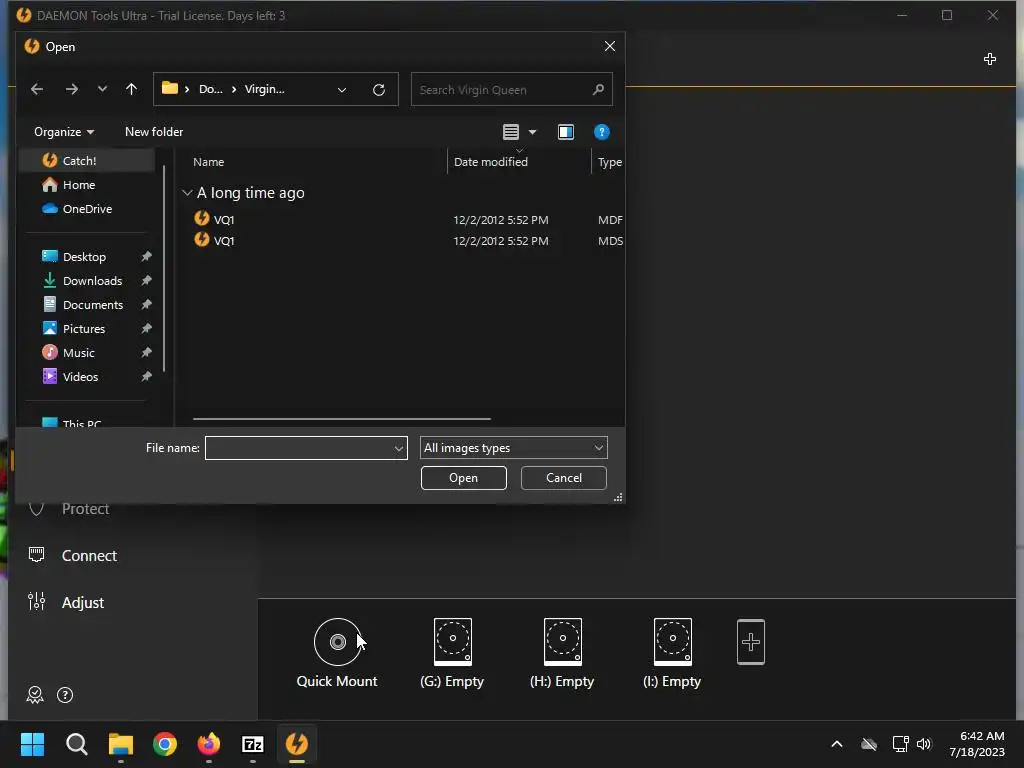Switch to Firefox from the taskbar

point(209,744)
